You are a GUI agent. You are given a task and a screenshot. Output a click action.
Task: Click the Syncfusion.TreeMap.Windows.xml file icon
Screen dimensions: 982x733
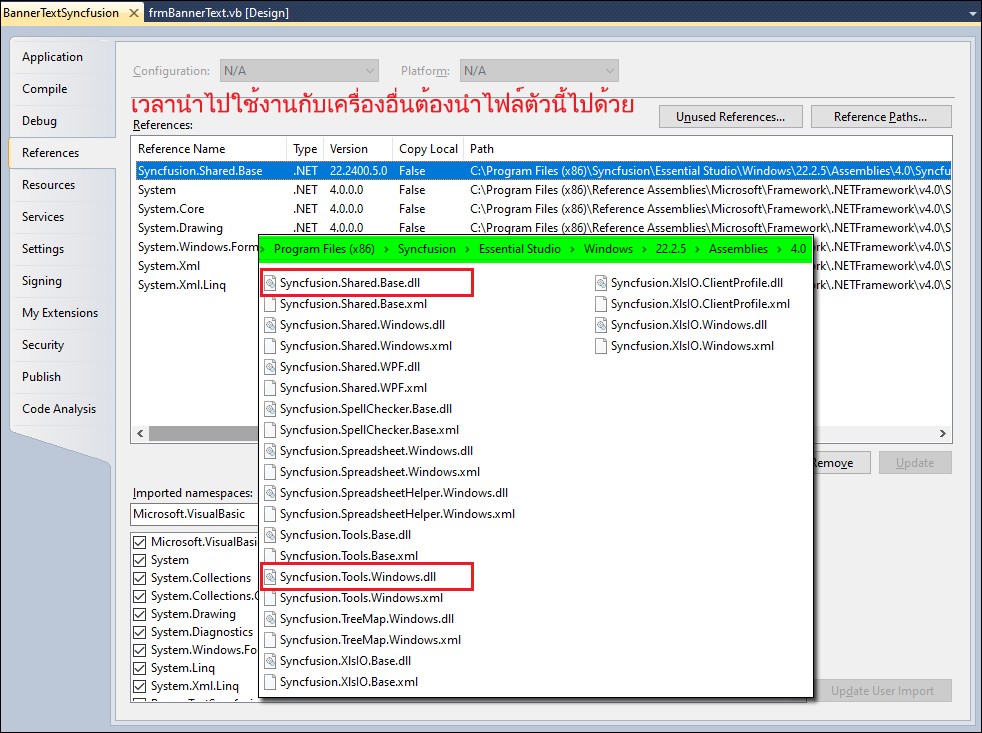click(270, 640)
